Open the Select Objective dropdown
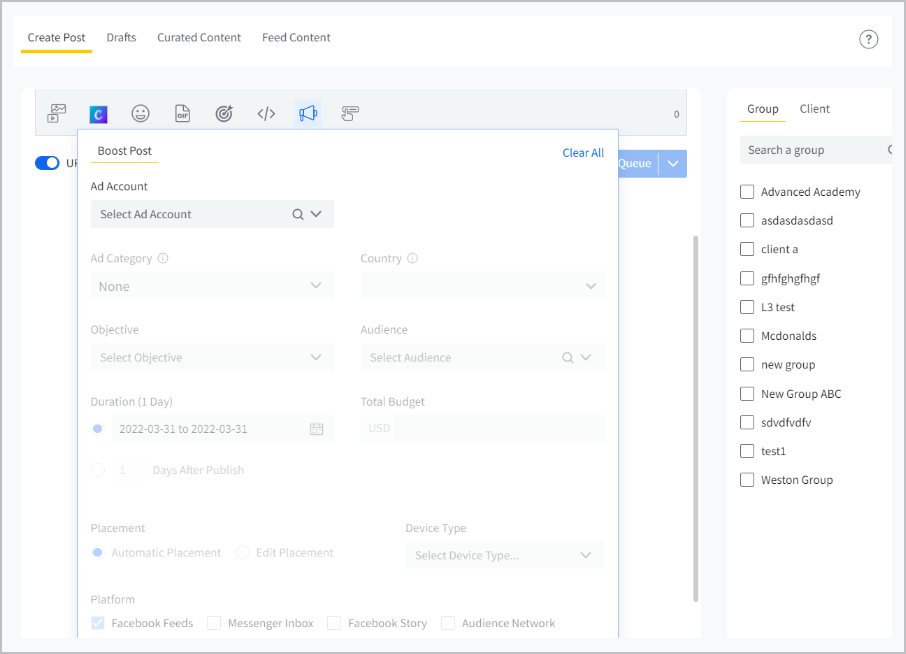The width and height of the screenshot is (906, 654). pos(212,358)
